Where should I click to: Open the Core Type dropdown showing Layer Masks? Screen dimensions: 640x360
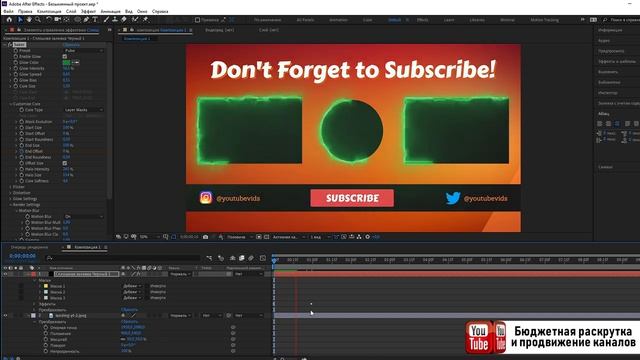click(x=84, y=110)
